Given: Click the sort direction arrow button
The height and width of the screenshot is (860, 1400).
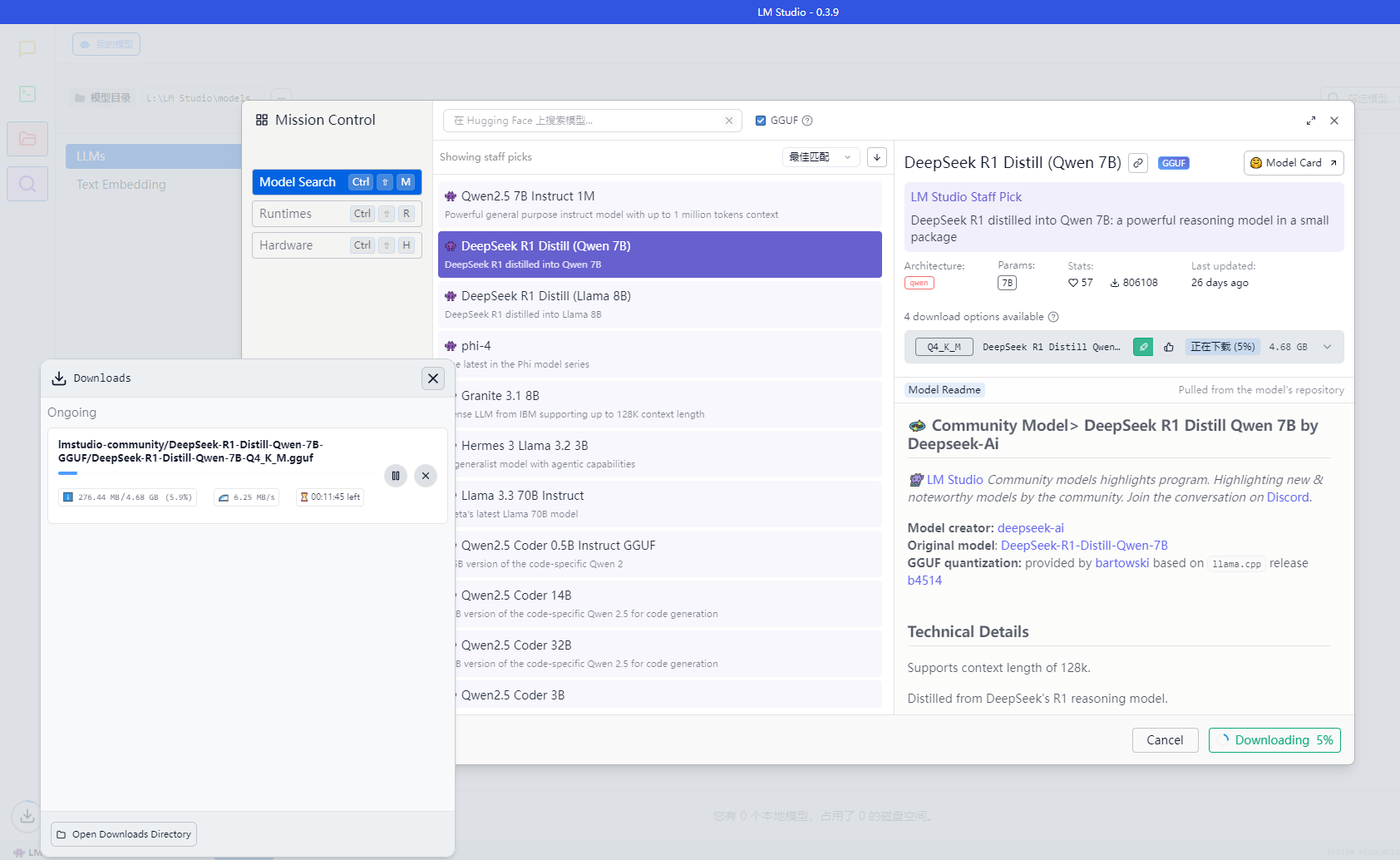Looking at the screenshot, I should [x=877, y=157].
